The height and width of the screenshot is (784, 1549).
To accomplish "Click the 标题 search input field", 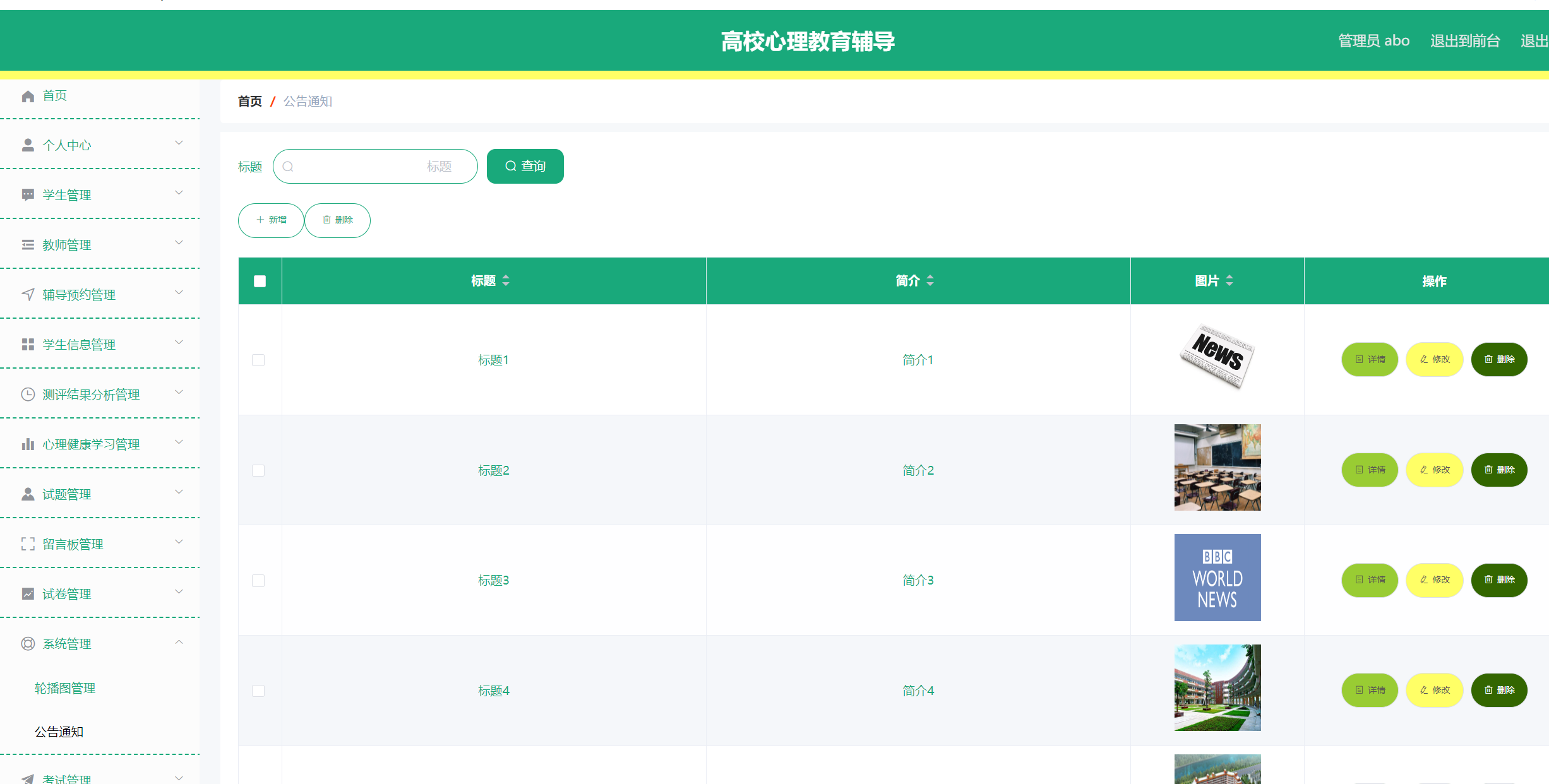I will (x=375, y=167).
